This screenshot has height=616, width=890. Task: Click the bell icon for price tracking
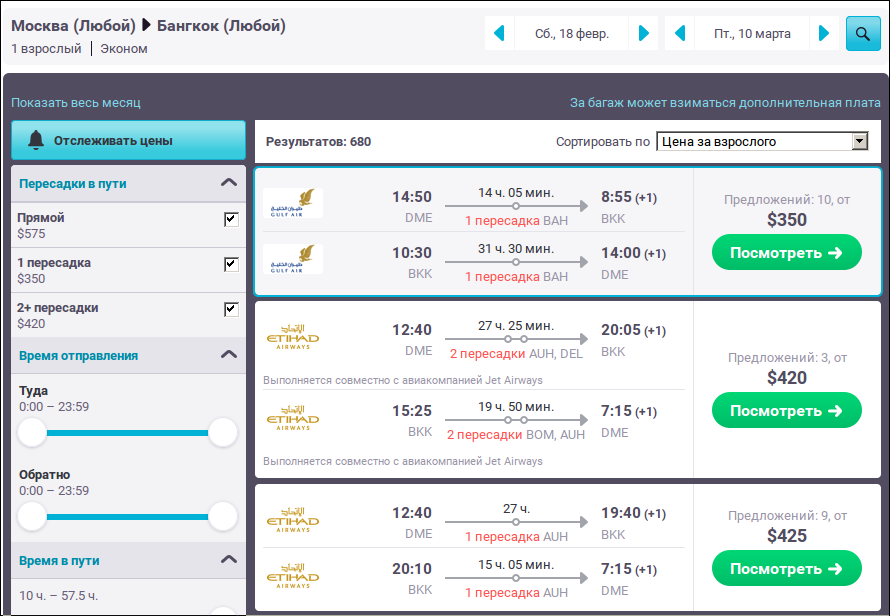[36, 140]
